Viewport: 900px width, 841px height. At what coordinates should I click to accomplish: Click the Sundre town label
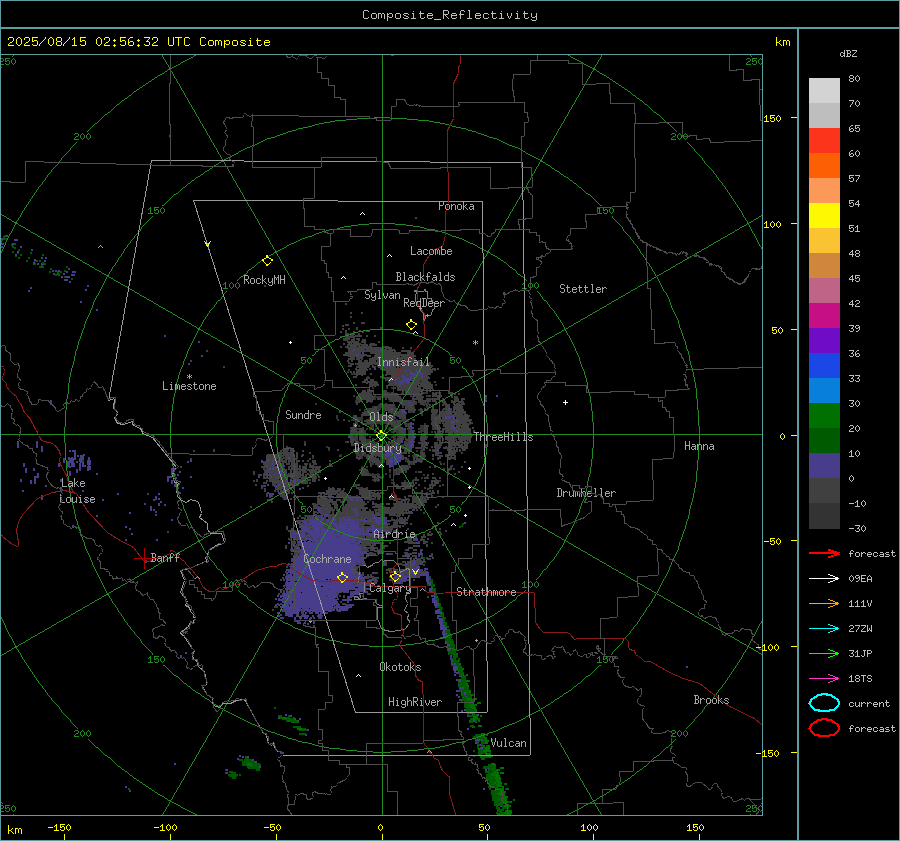303,414
